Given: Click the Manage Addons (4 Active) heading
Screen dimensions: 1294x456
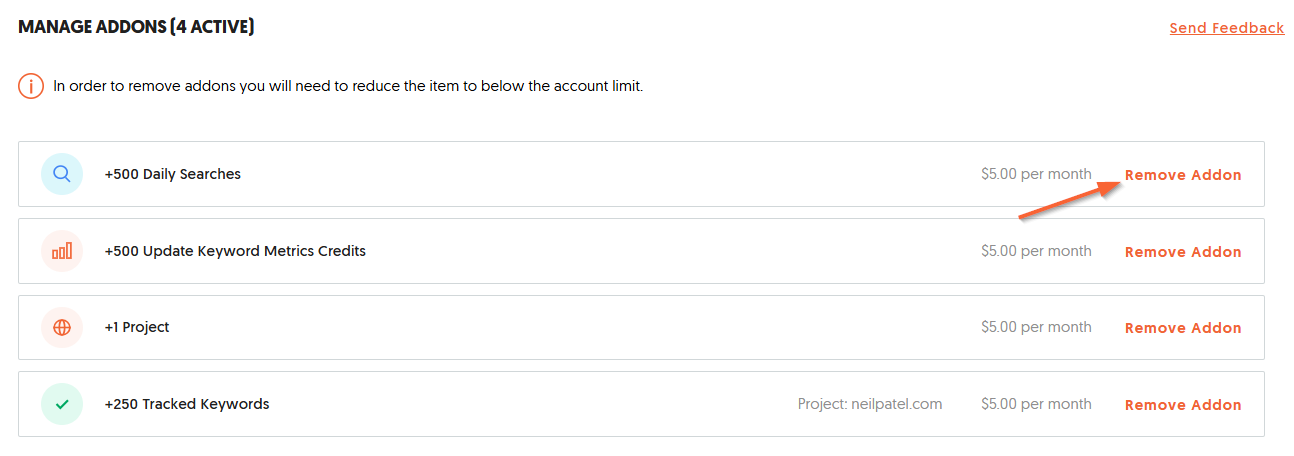Looking at the screenshot, I should 136,27.
